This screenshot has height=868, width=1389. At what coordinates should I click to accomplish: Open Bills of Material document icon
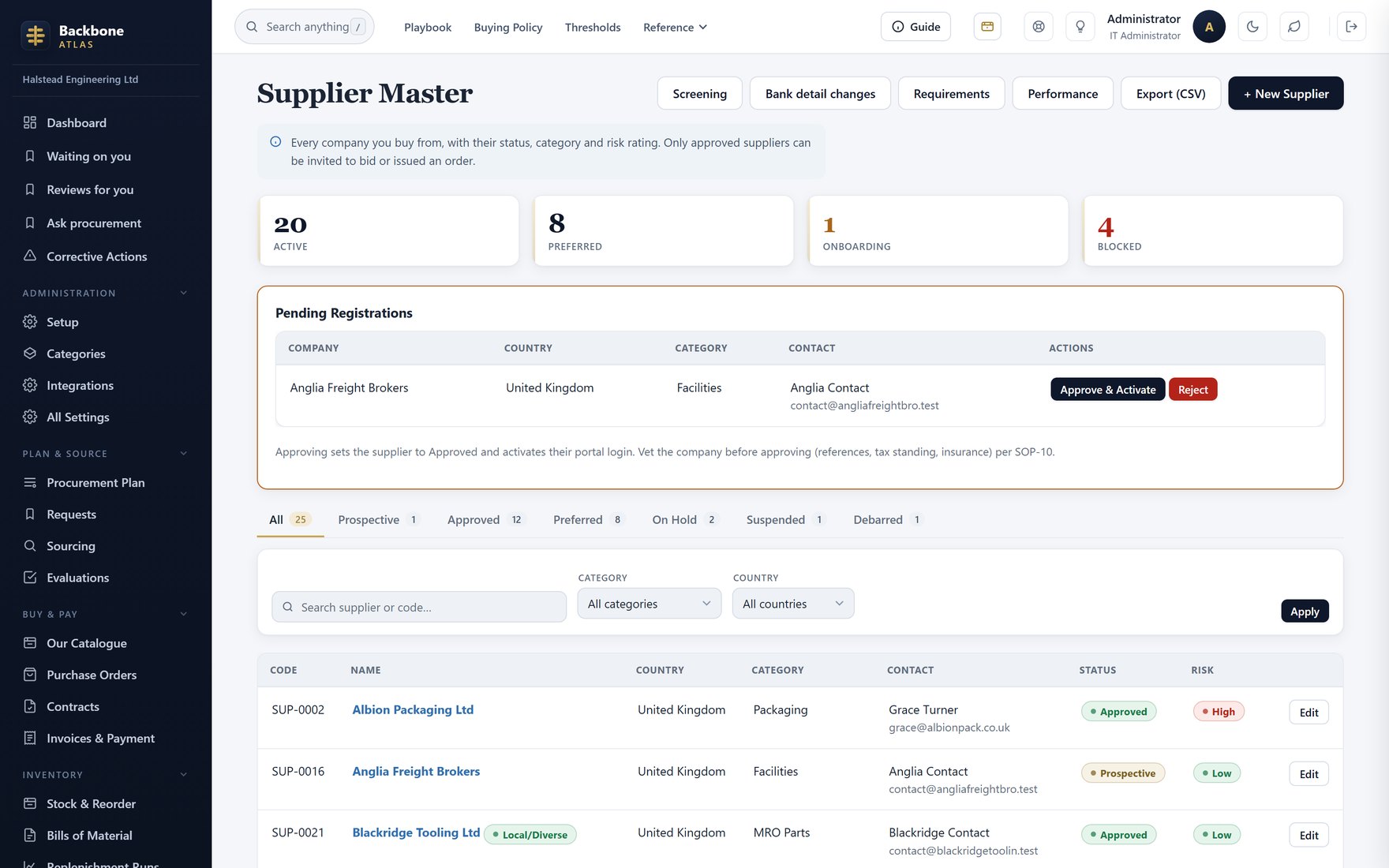point(30,835)
